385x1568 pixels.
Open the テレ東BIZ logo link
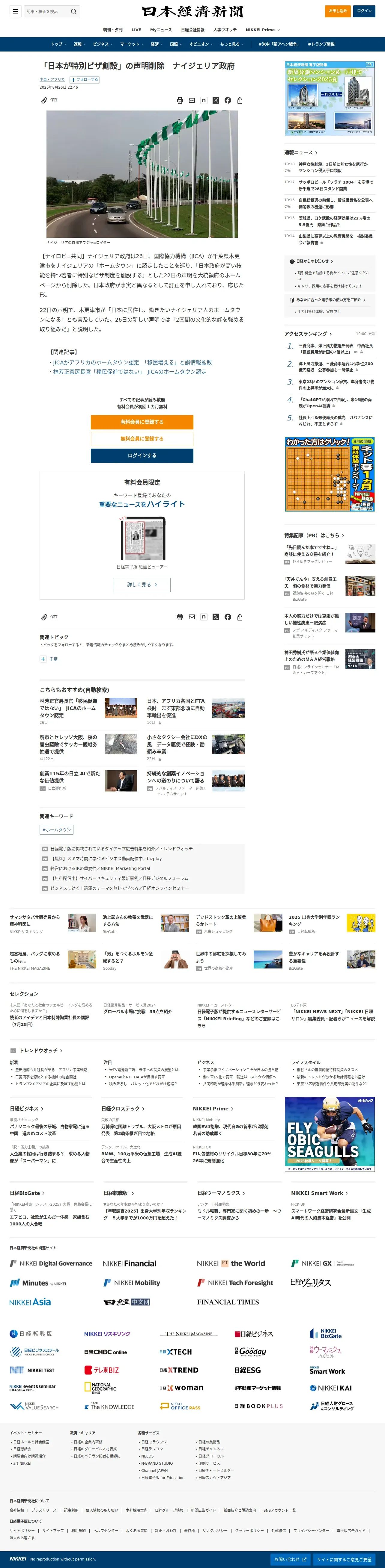(102, 1369)
